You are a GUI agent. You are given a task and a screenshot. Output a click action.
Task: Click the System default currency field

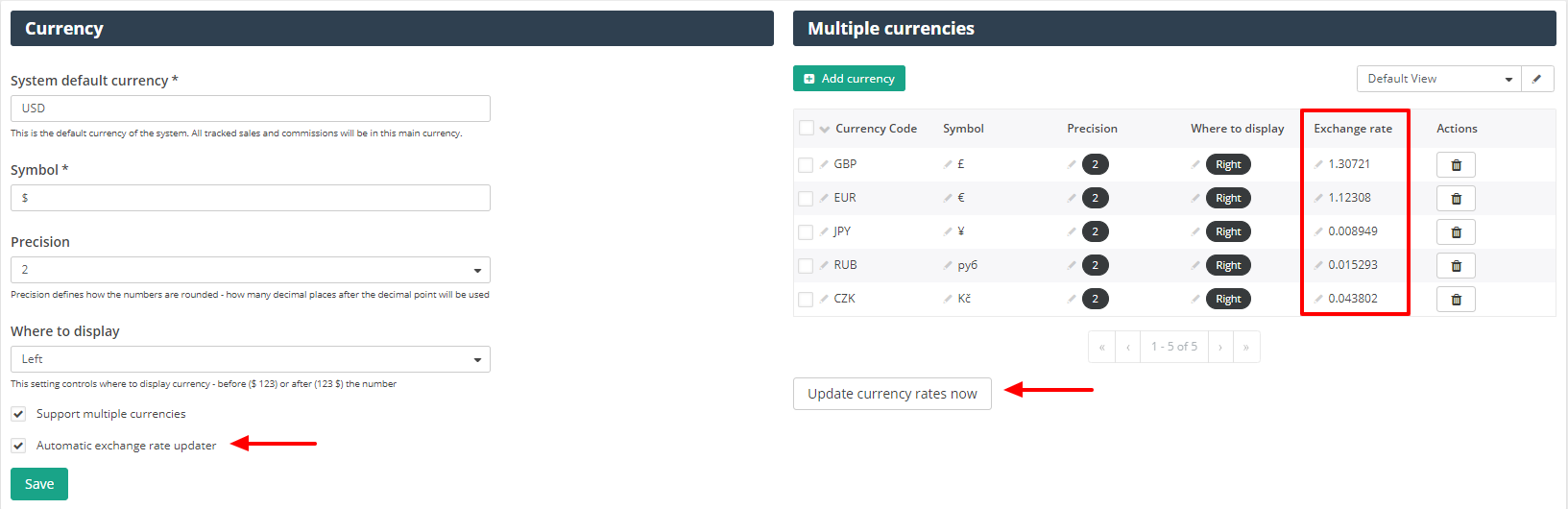pyautogui.click(x=251, y=109)
